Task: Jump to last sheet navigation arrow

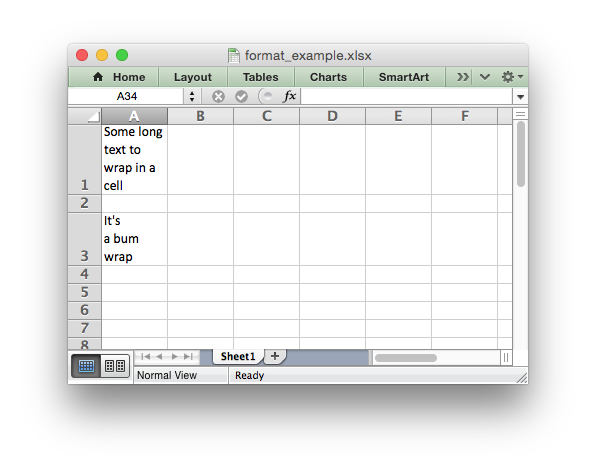Action: point(189,357)
